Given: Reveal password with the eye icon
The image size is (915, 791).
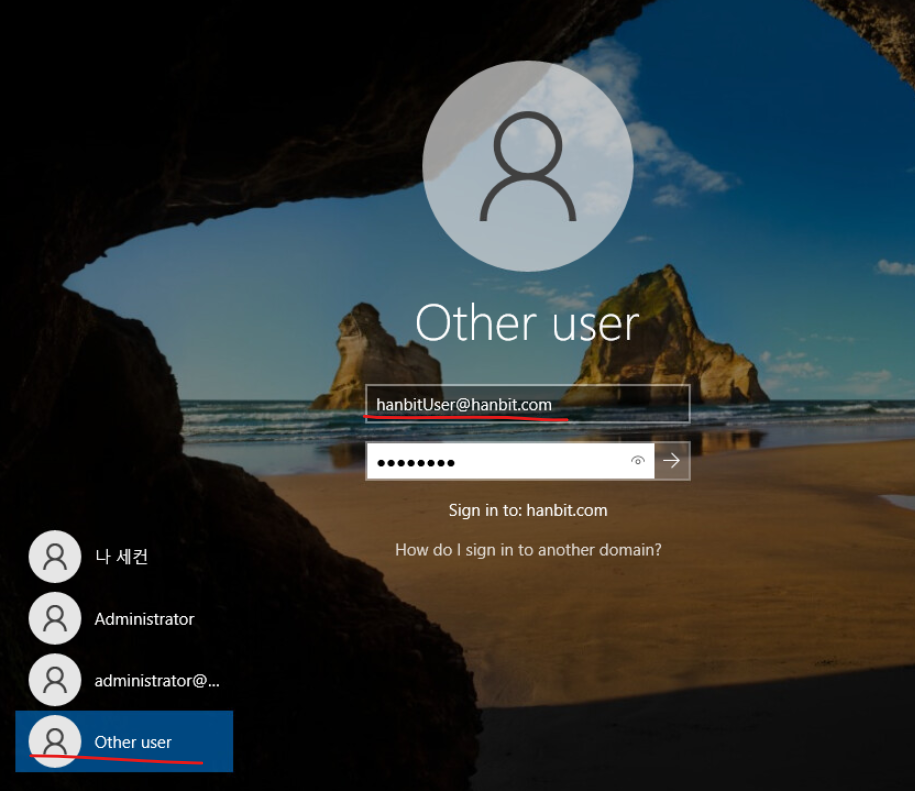Looking at the screenshot, I should coord(638,461).
